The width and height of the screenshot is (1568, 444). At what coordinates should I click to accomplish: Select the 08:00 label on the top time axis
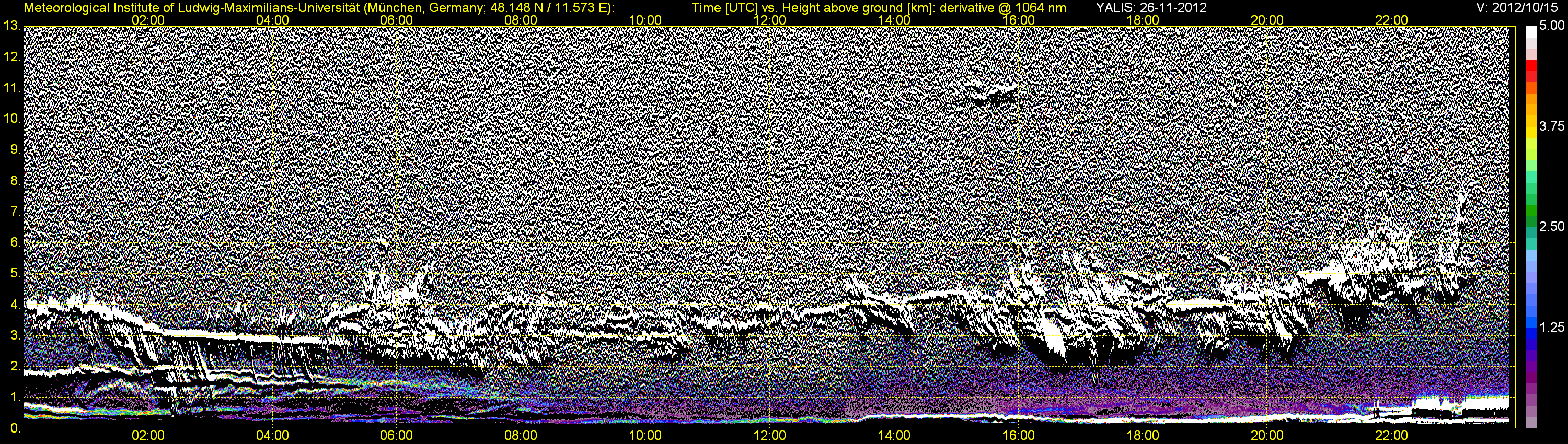tap(521, 20)
